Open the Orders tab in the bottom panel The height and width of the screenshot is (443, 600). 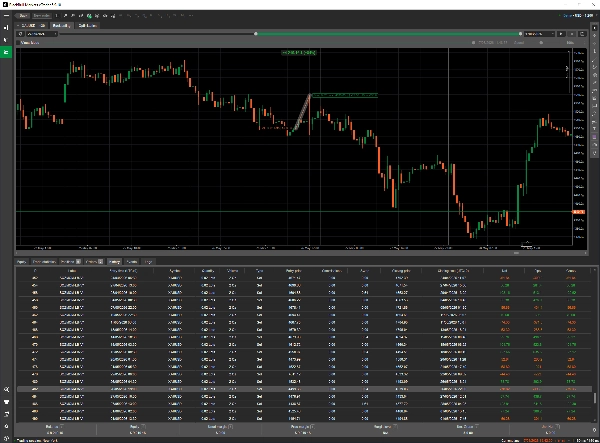point(94,262)
